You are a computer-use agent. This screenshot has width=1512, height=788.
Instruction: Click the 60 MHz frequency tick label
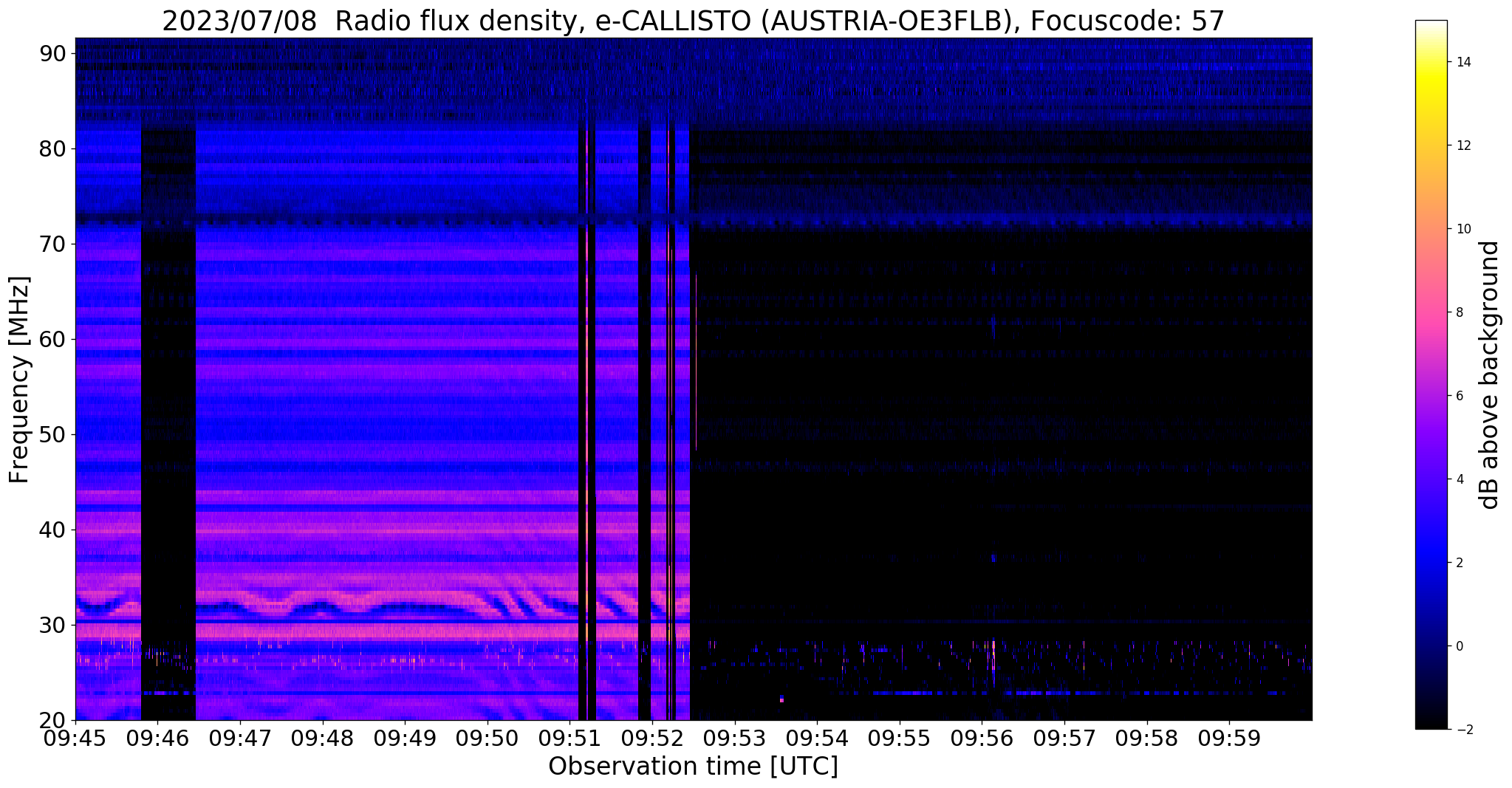52,339
